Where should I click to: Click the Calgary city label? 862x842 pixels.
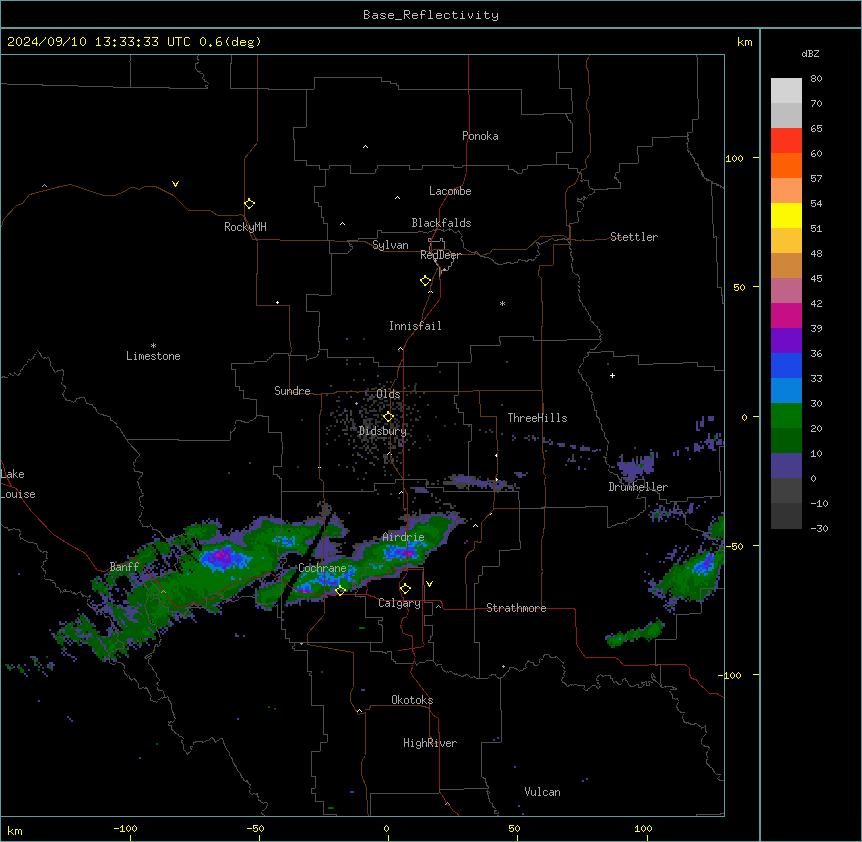tap(399, 603)
